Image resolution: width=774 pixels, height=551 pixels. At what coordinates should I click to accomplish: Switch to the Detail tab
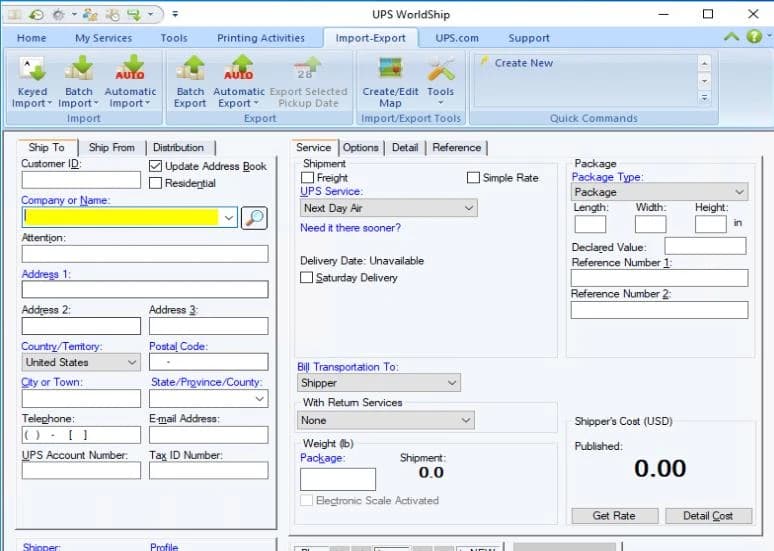click(405, 147)
